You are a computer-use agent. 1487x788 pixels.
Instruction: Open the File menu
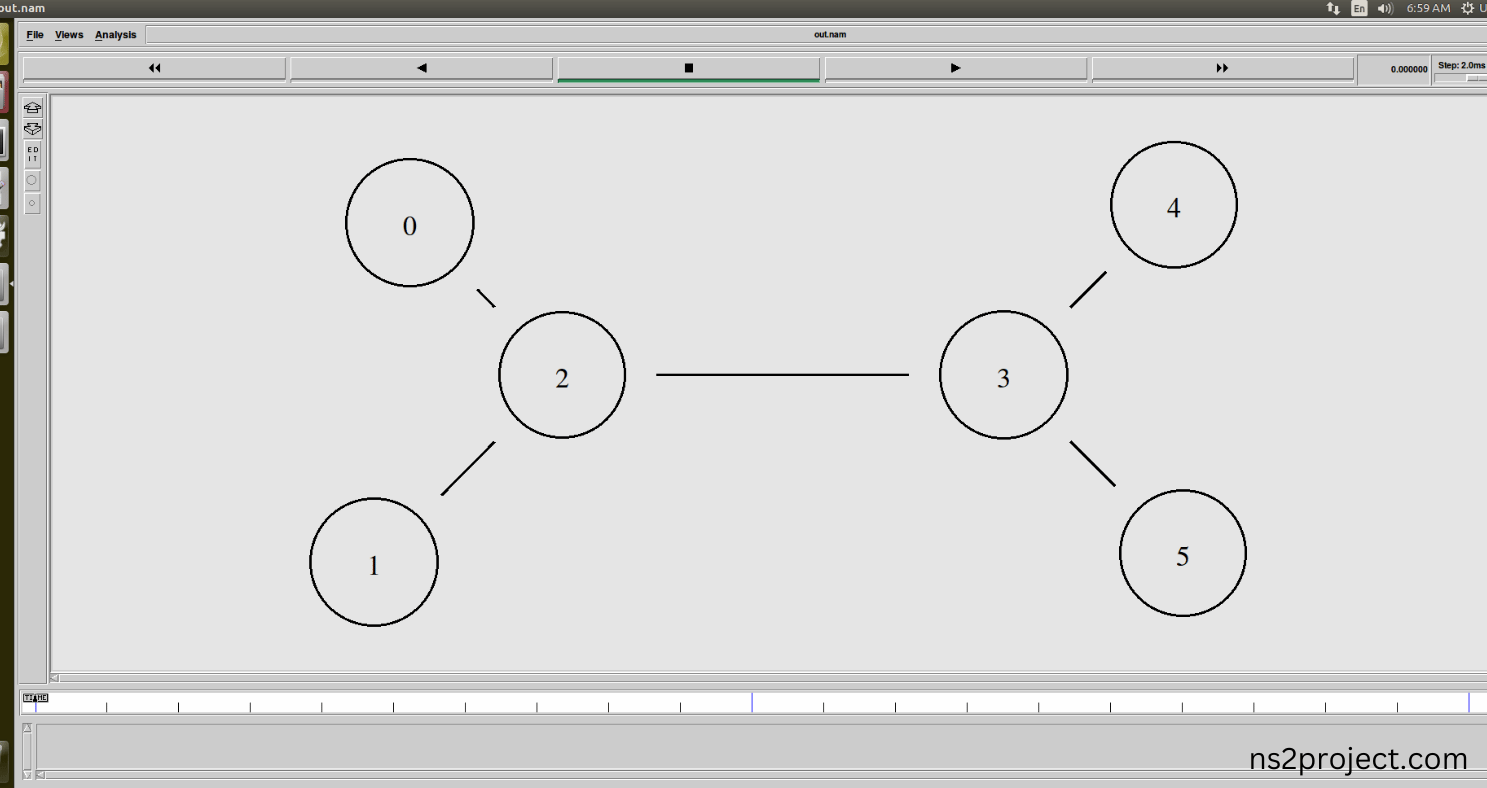click(x=35, y=35)
